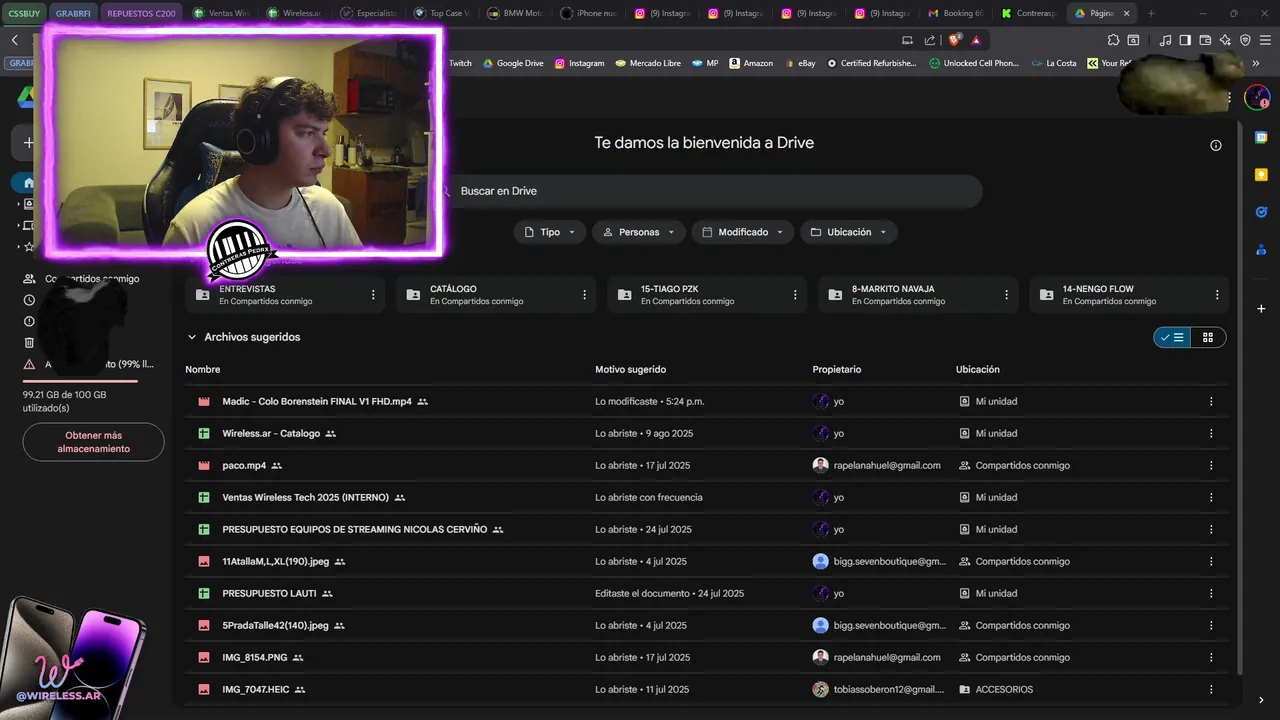
Task: Go back with browser back arrow
Action: [15, 40]
